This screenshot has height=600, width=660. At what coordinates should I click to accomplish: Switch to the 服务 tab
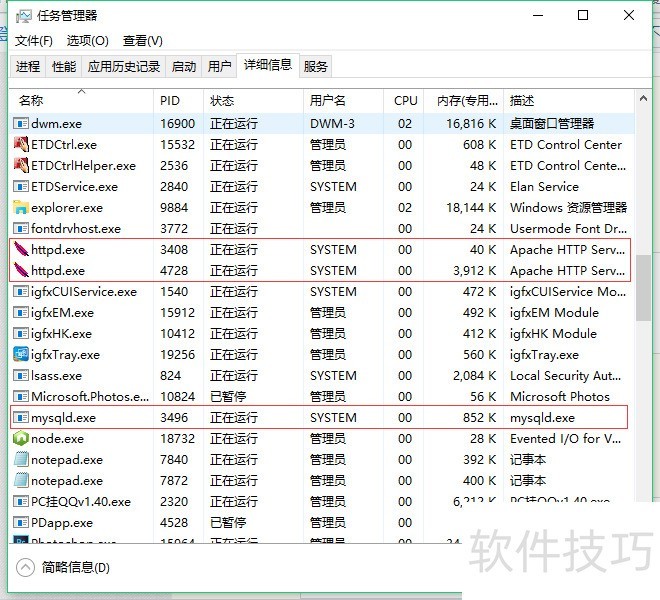pos(316,67)
